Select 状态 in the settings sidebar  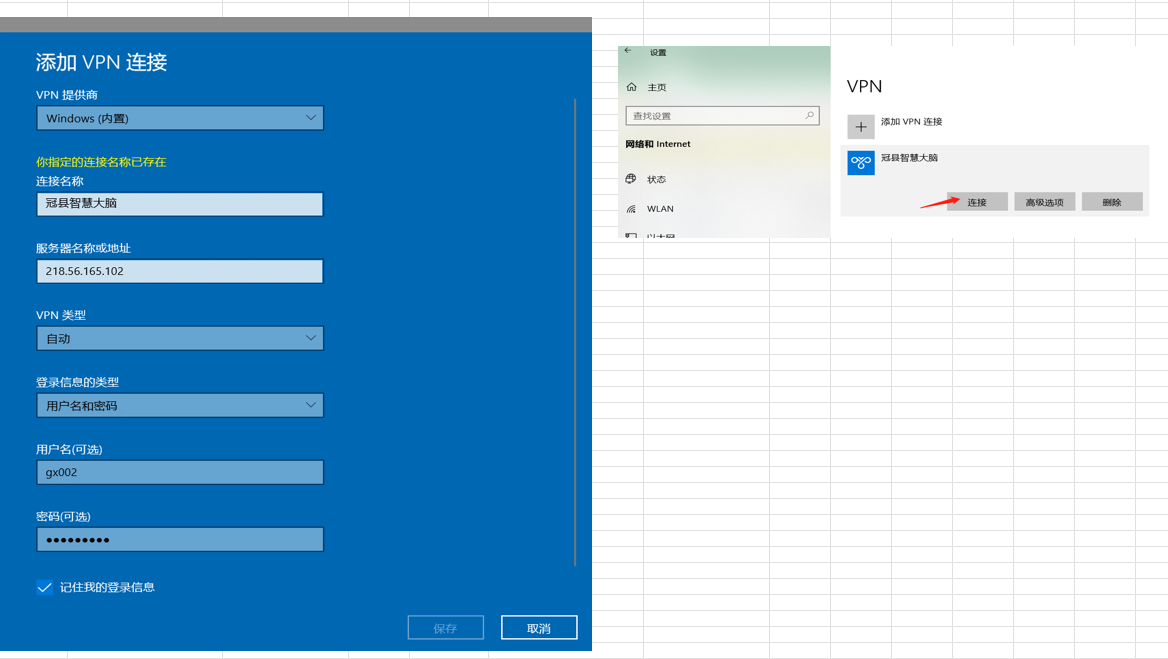point(656,180)
